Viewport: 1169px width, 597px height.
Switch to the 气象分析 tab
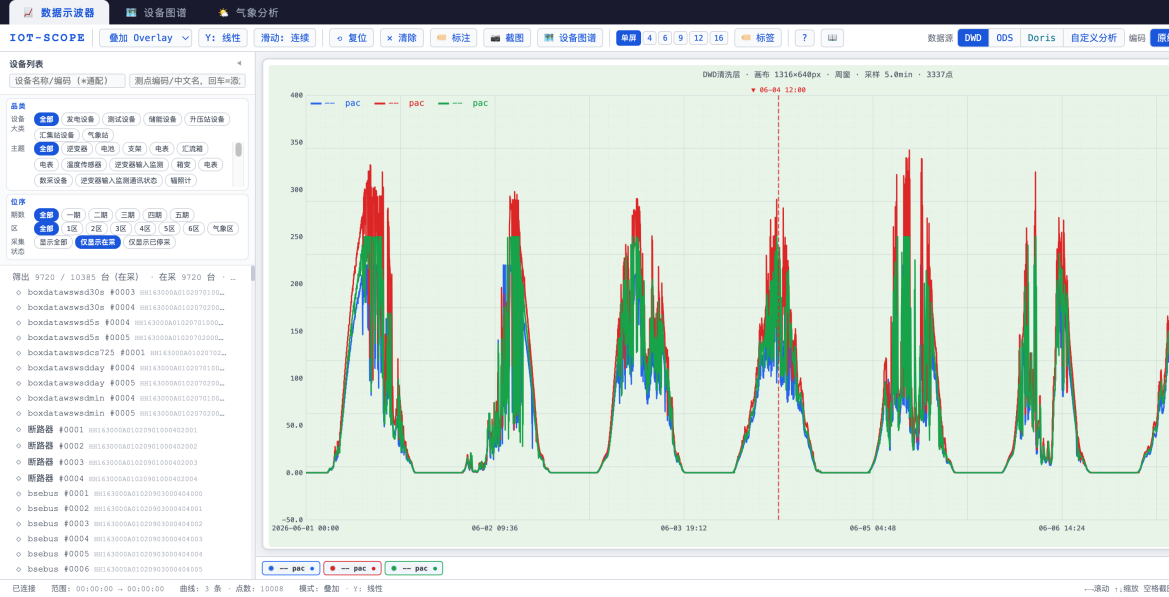248,13
